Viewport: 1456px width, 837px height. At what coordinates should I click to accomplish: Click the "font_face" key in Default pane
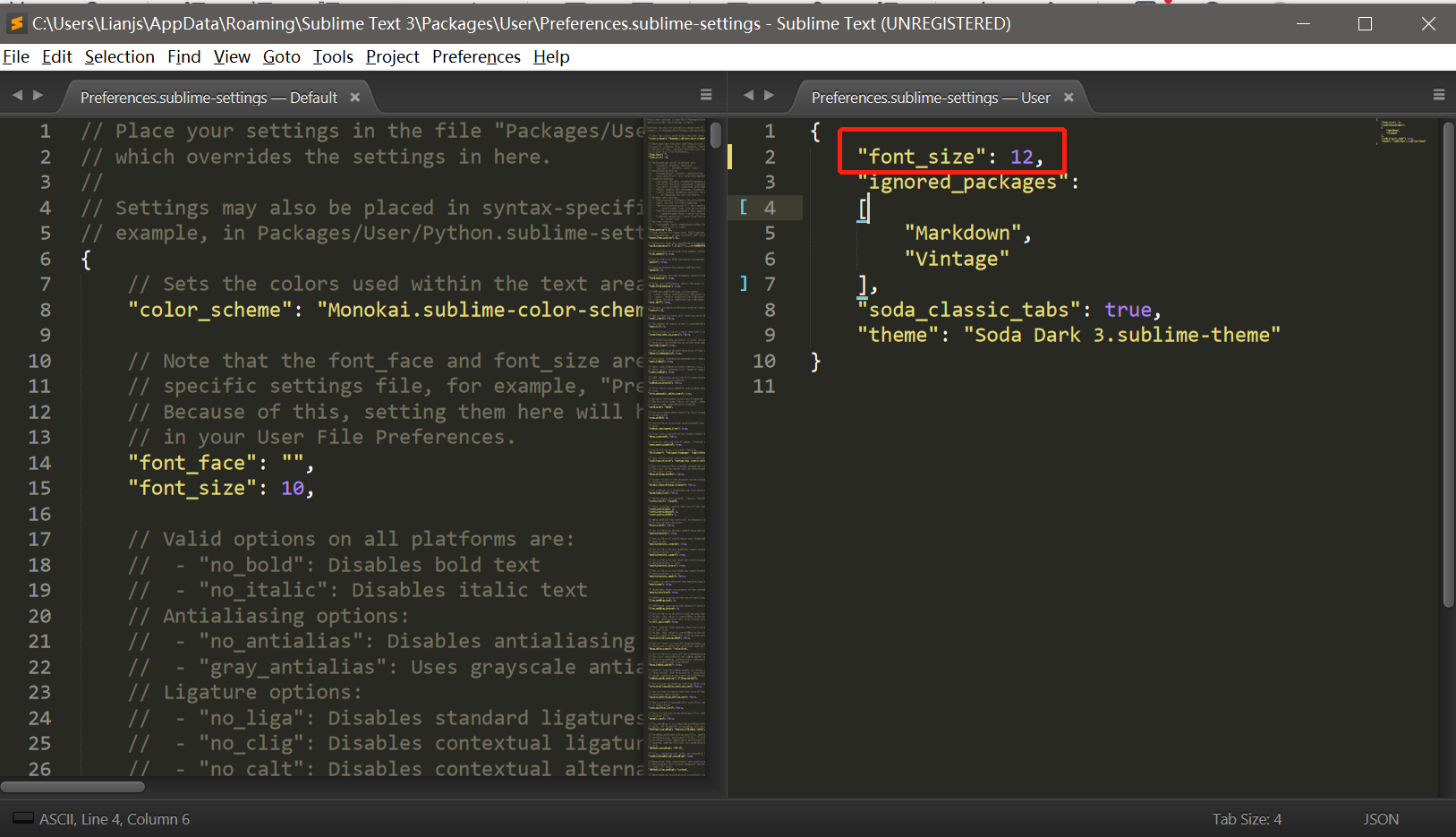[192, 463]
